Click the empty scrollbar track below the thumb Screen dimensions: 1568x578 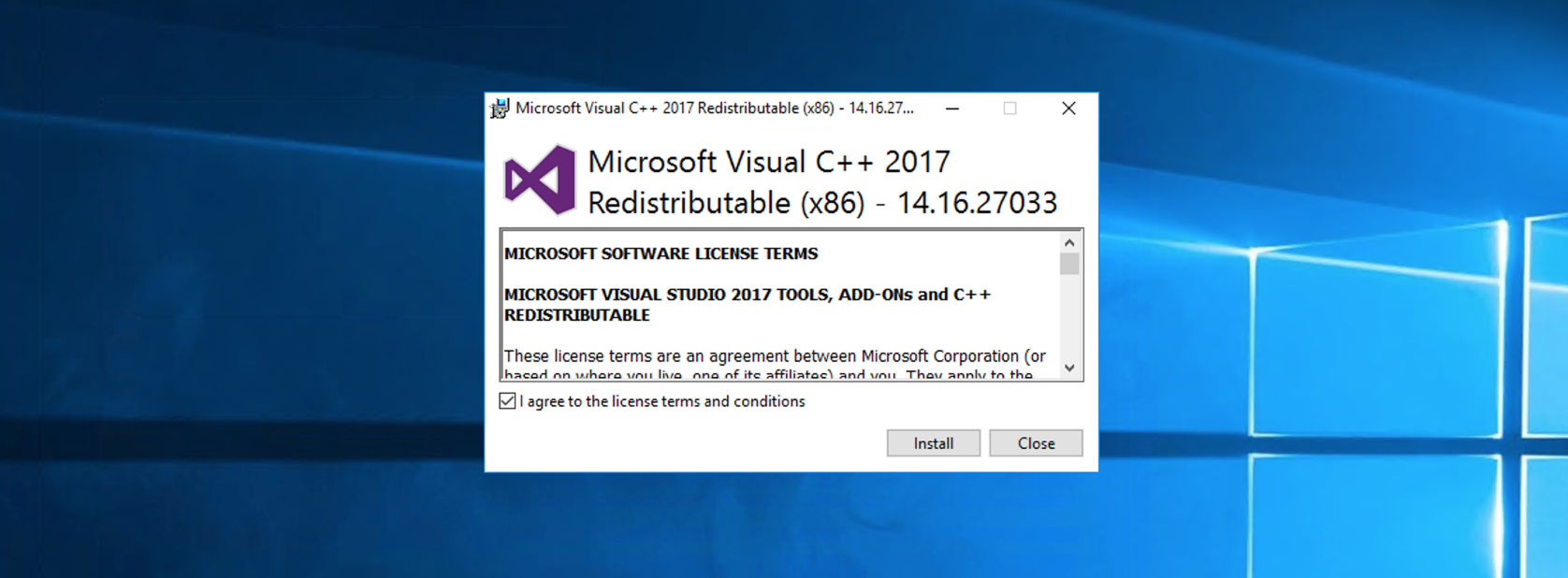click(1069, 318)
